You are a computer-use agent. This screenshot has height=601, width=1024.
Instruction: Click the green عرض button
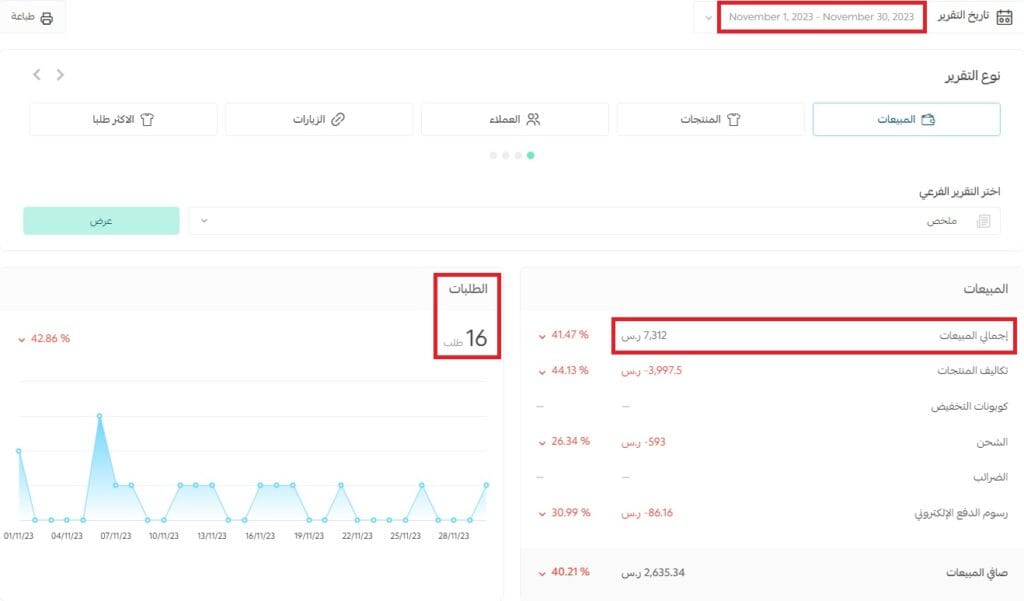pos(101,221)
